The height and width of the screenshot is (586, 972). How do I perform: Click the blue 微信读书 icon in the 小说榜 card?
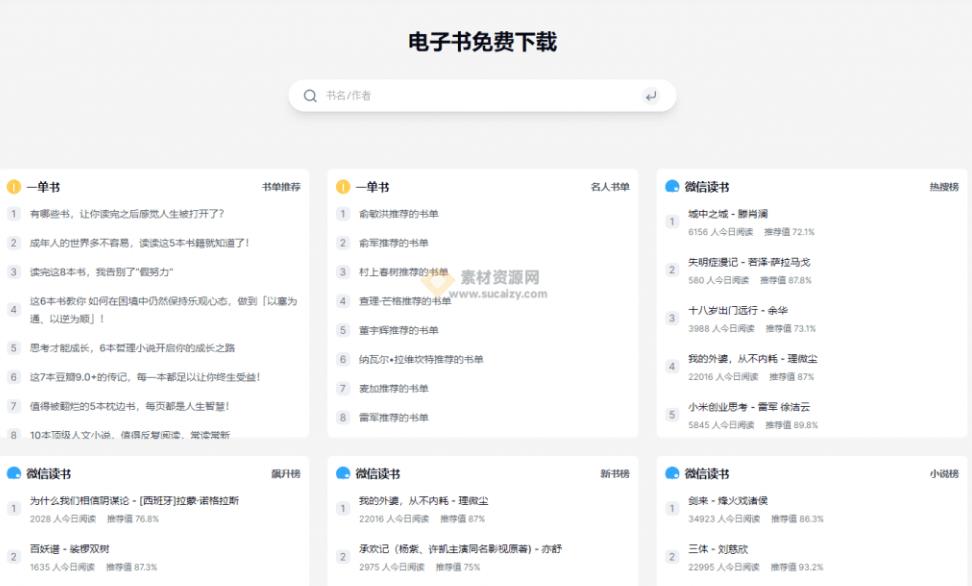(672, 473)
